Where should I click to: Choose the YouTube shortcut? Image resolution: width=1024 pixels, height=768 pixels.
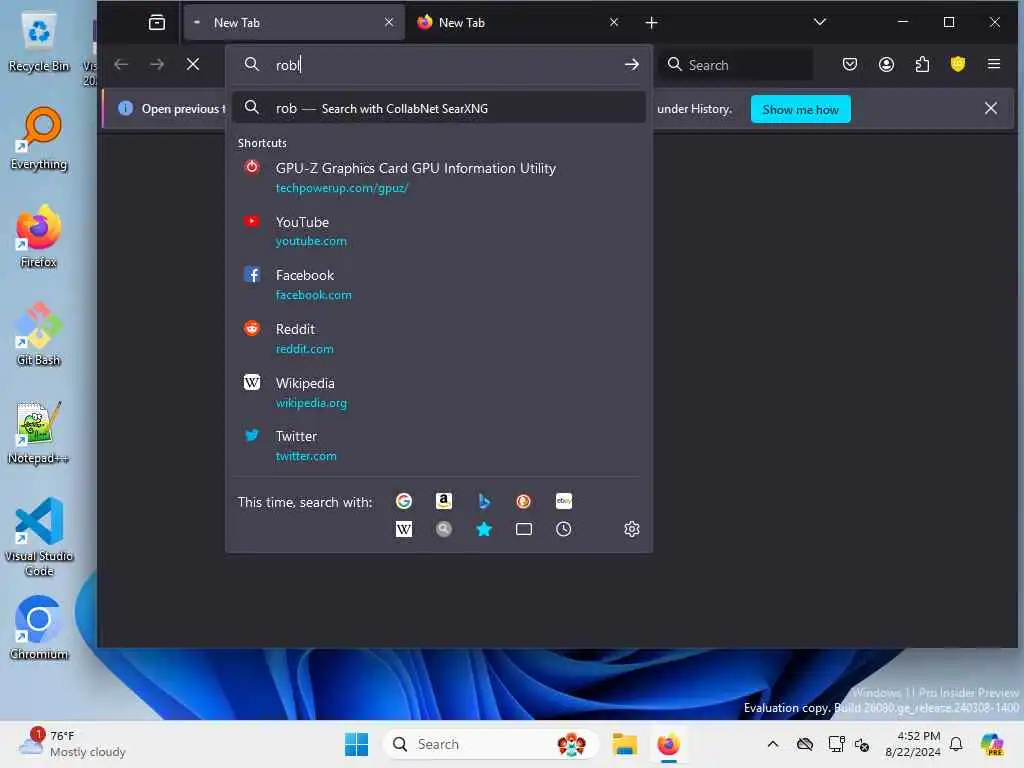click(x=439, y=231)
